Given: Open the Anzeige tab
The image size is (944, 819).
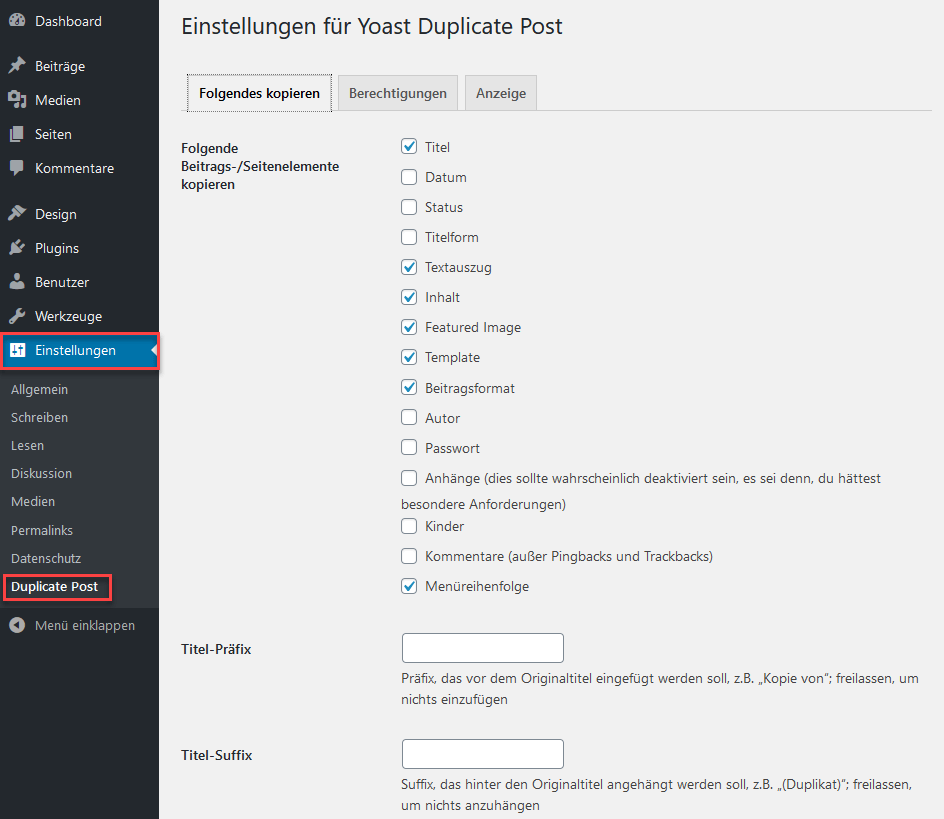Looking at the screenshot, I should pyautogui.click(x=501, y=93).
